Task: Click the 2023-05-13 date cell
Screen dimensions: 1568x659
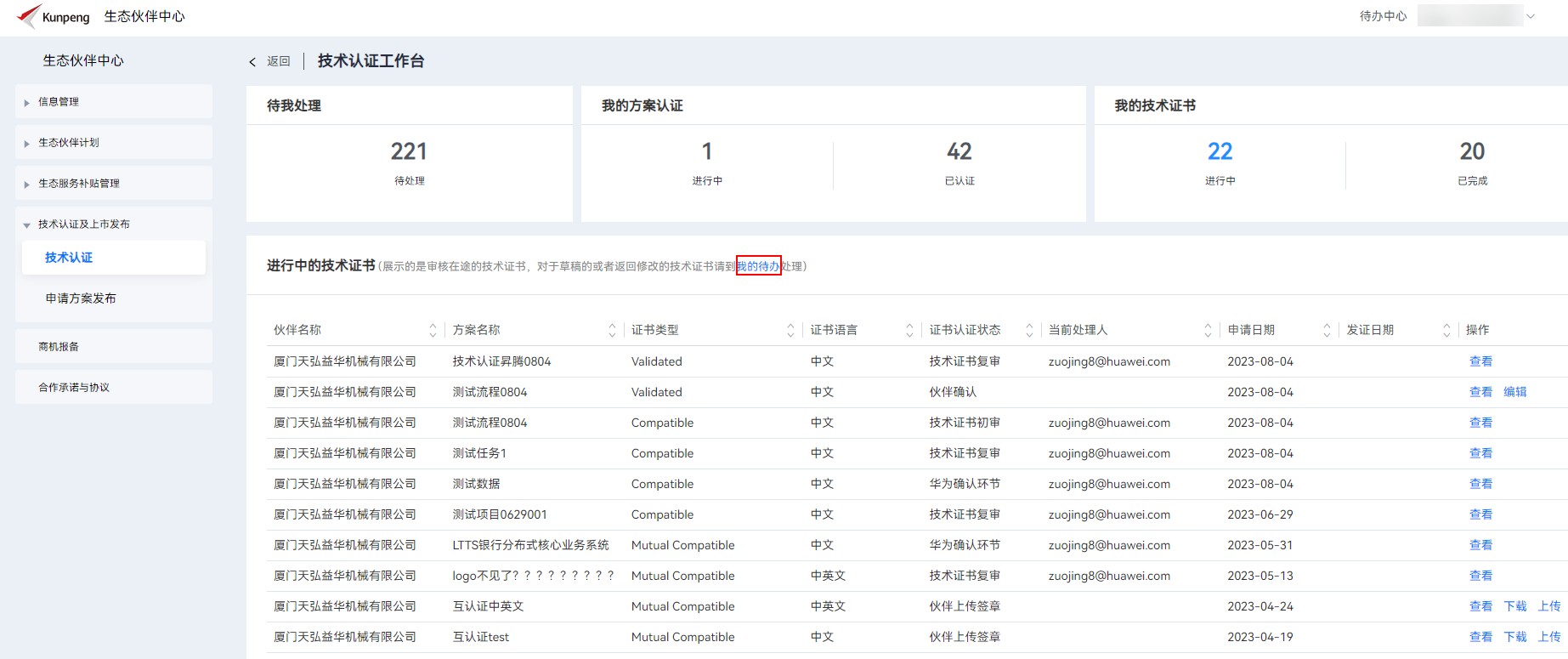Action: tap(1260, 576)
